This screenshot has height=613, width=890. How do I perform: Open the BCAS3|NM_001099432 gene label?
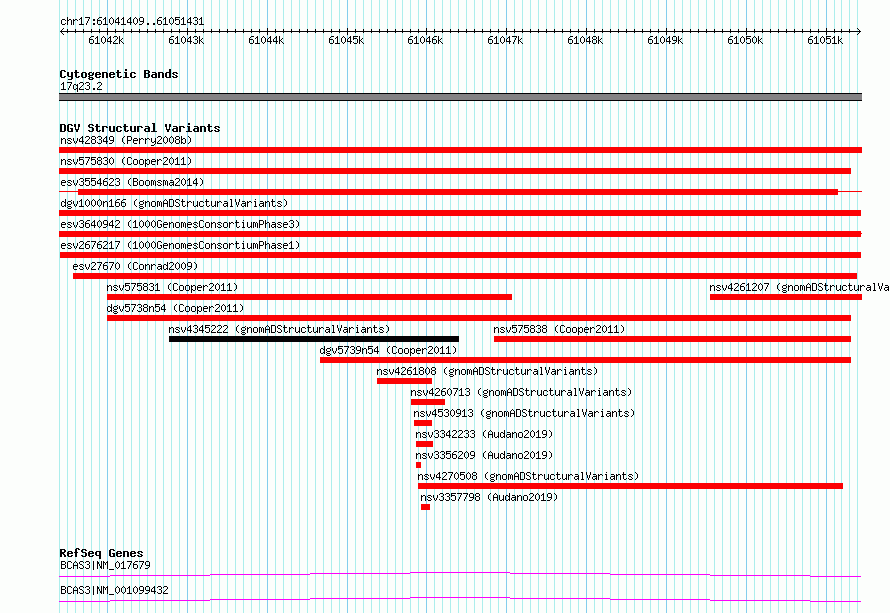[114, 590]
